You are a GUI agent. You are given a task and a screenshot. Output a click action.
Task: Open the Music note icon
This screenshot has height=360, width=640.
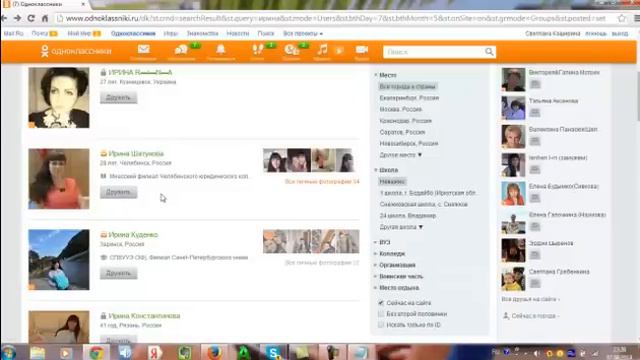pos(322,50)
